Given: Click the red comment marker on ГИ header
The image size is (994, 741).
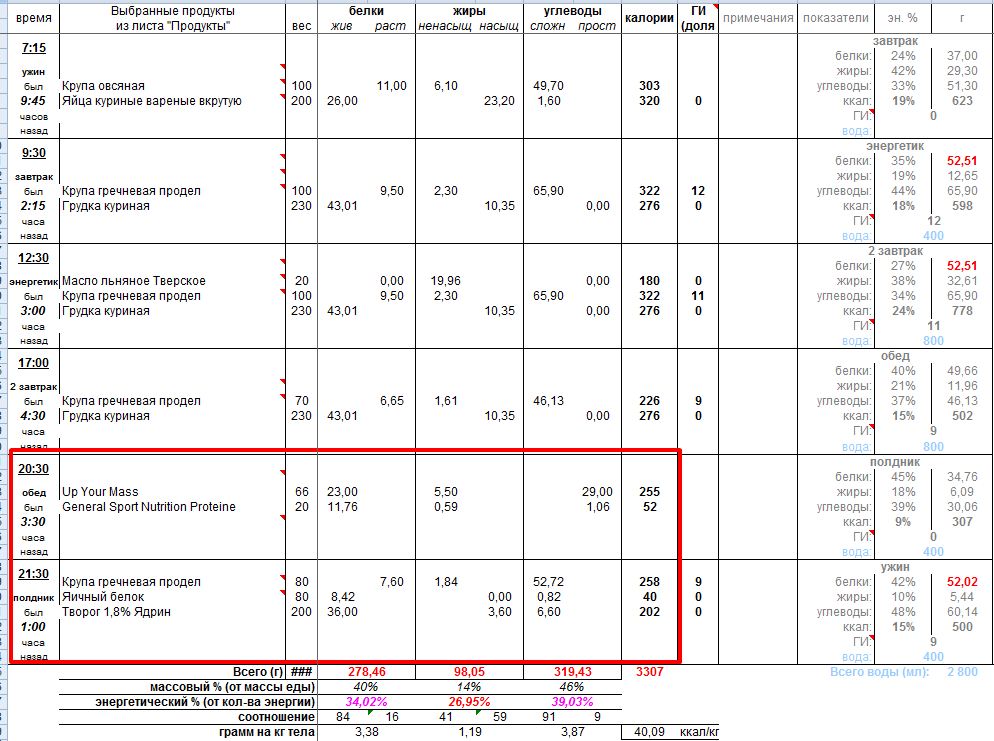Looking at the screenshot, I should (x=715, y=7).
